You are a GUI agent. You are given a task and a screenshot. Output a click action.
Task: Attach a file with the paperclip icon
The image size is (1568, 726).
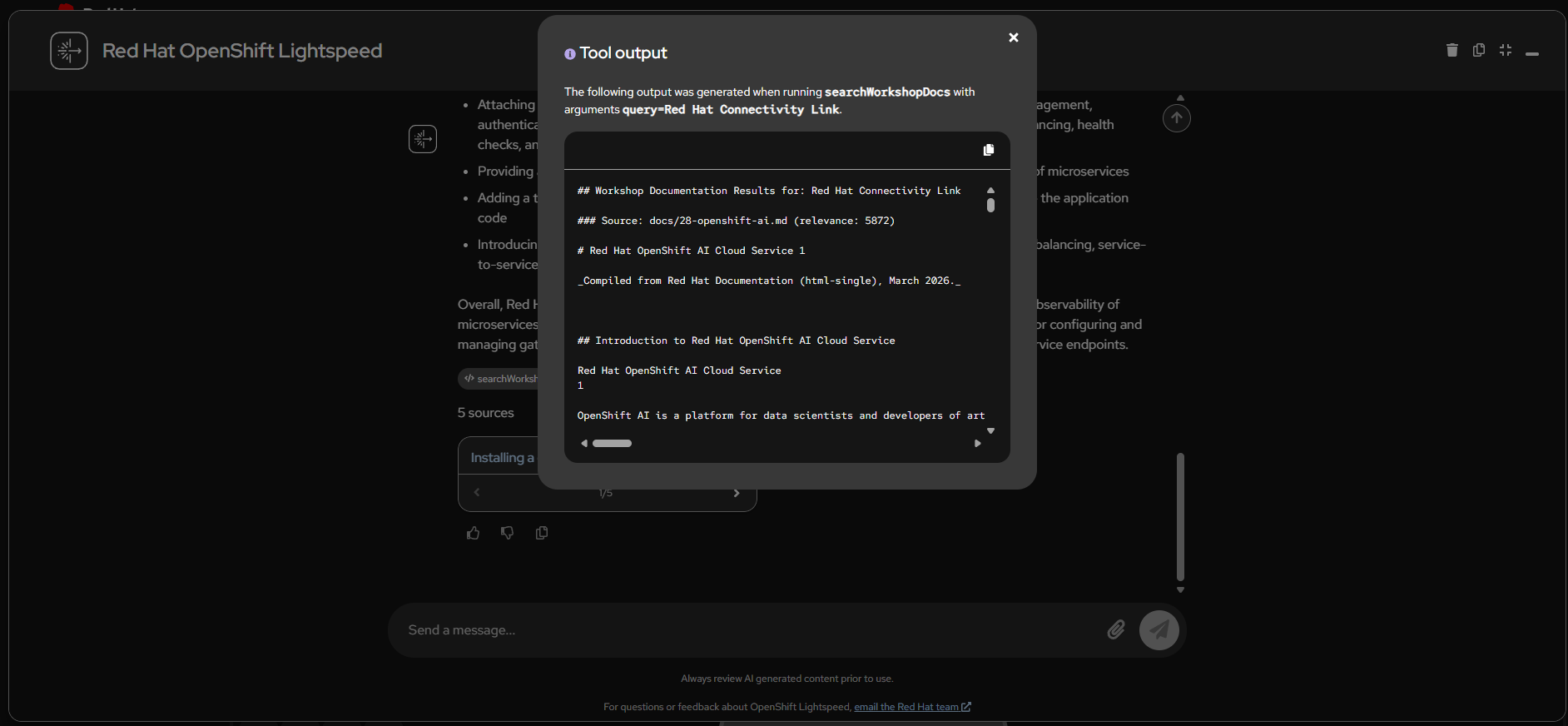tap(1116, 630)
